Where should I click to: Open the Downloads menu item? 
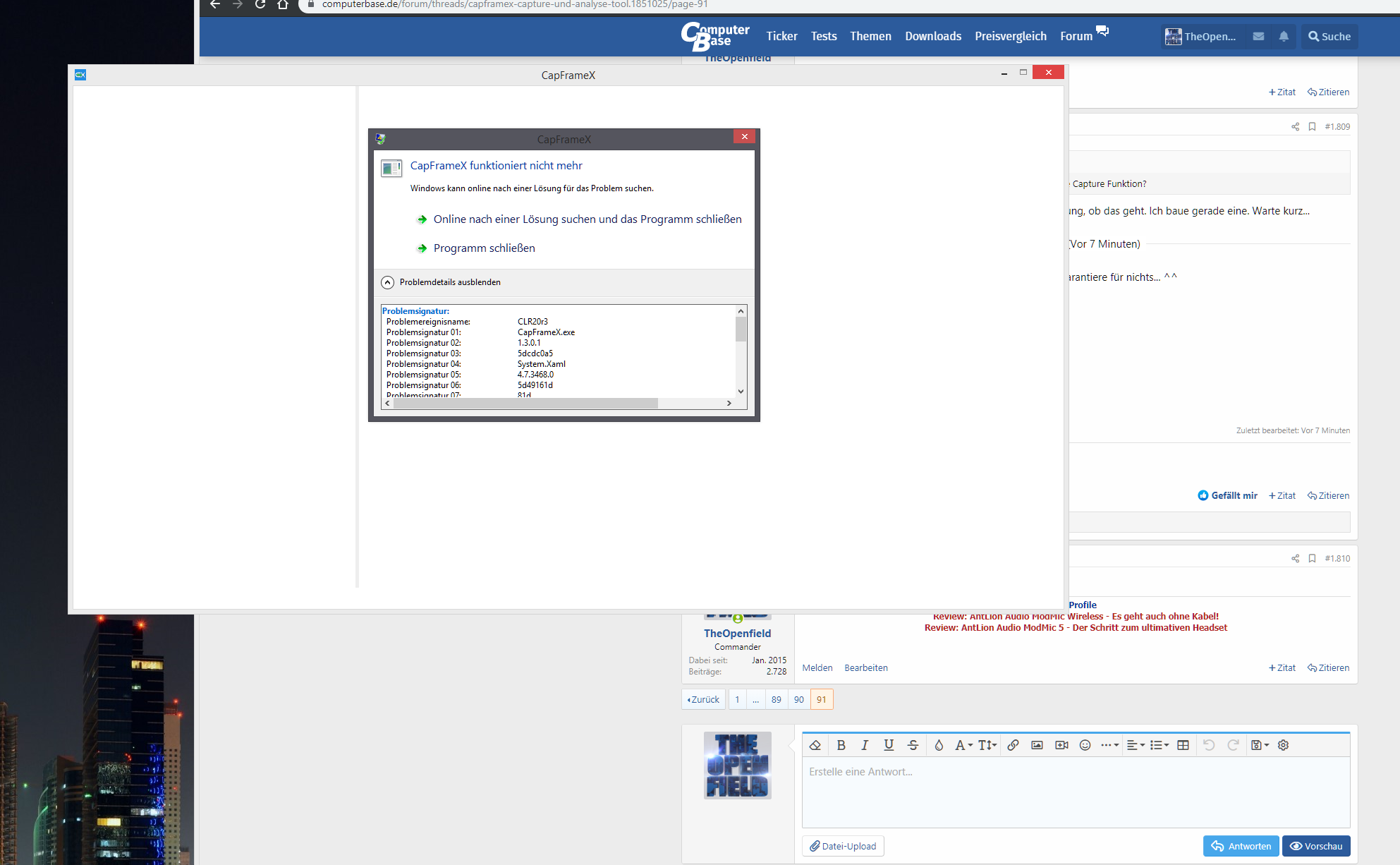932,36
